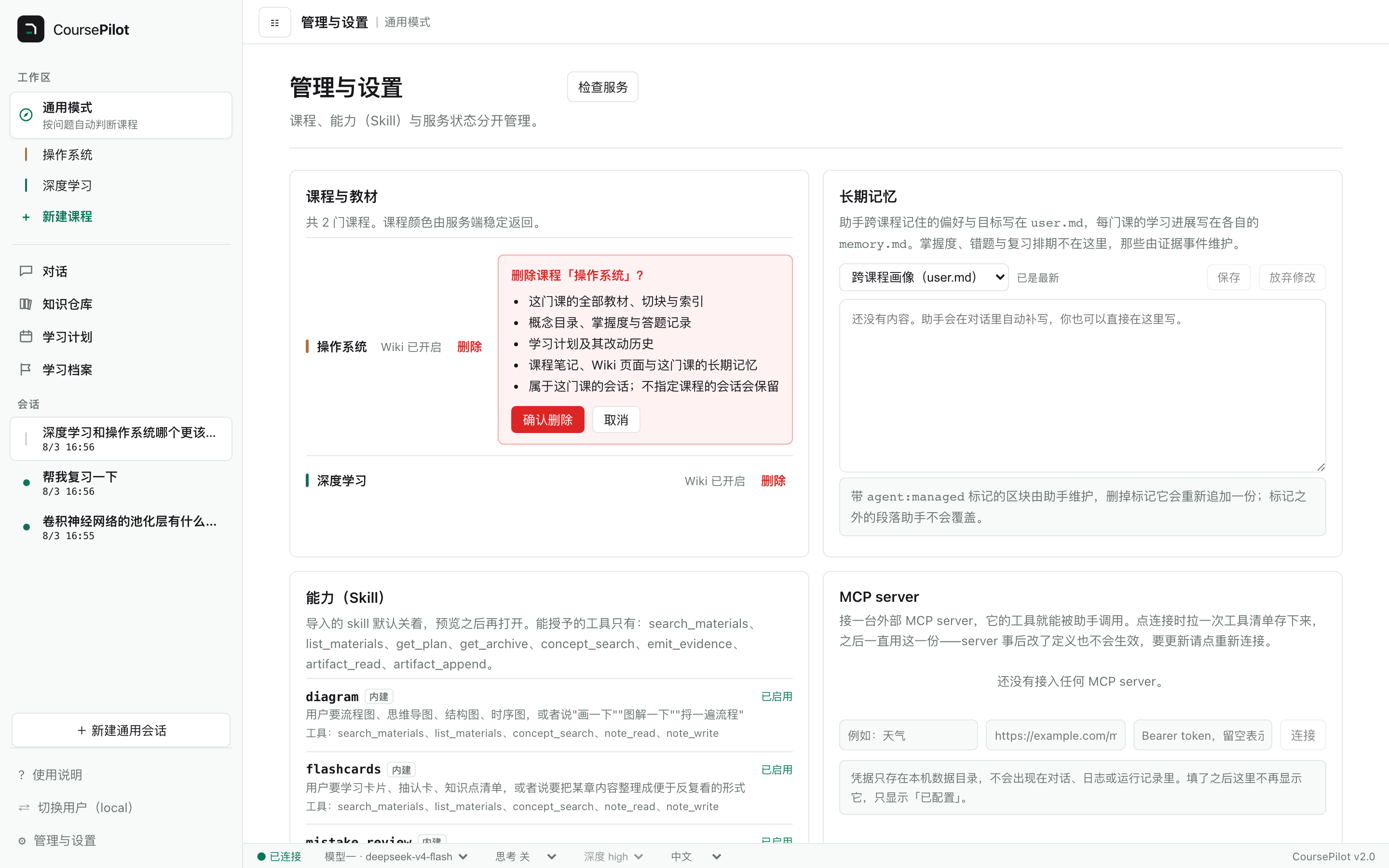Toggle 已启用 status for flashcards skill

[x=776, y=770]
